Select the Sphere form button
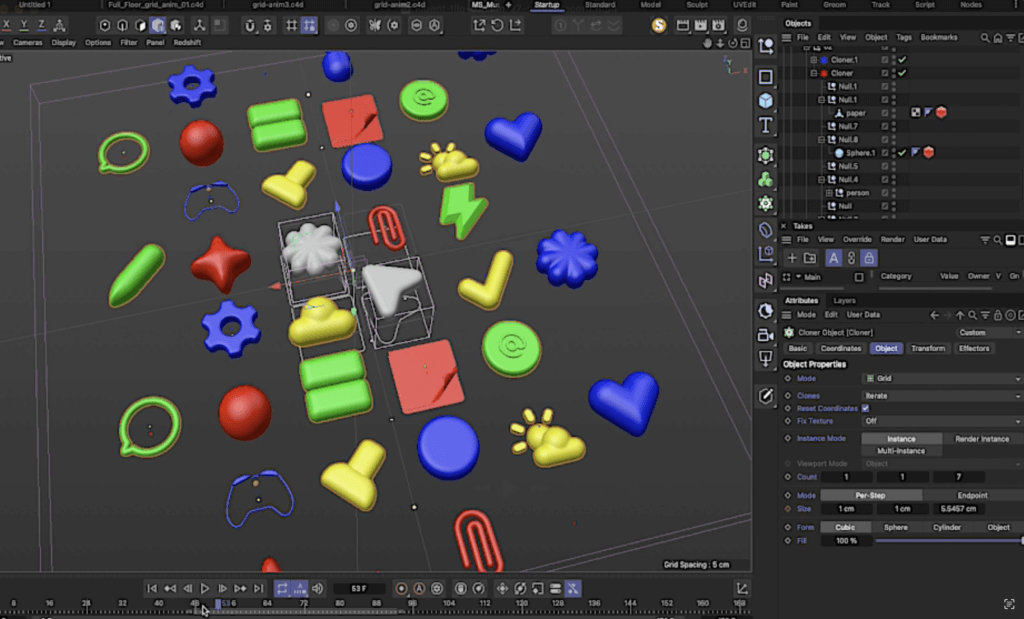 [x=895, y=527]
